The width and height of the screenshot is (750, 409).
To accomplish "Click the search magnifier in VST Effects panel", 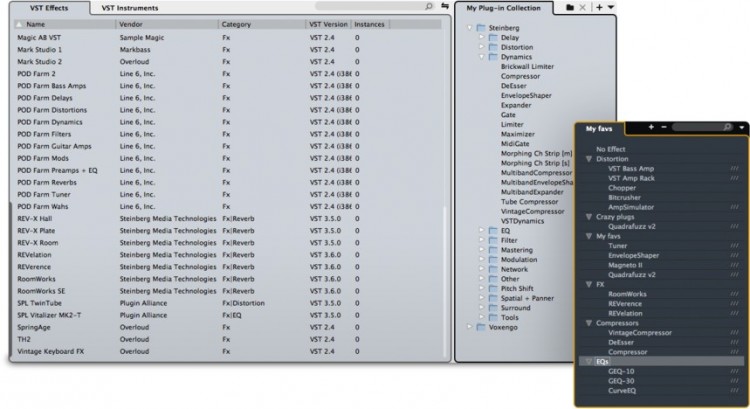I will click(429, 6).
